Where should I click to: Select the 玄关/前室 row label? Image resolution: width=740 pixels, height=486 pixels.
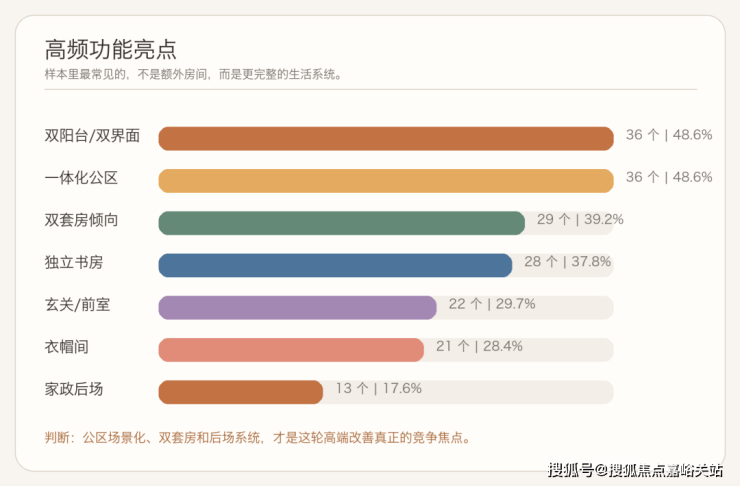77,305
